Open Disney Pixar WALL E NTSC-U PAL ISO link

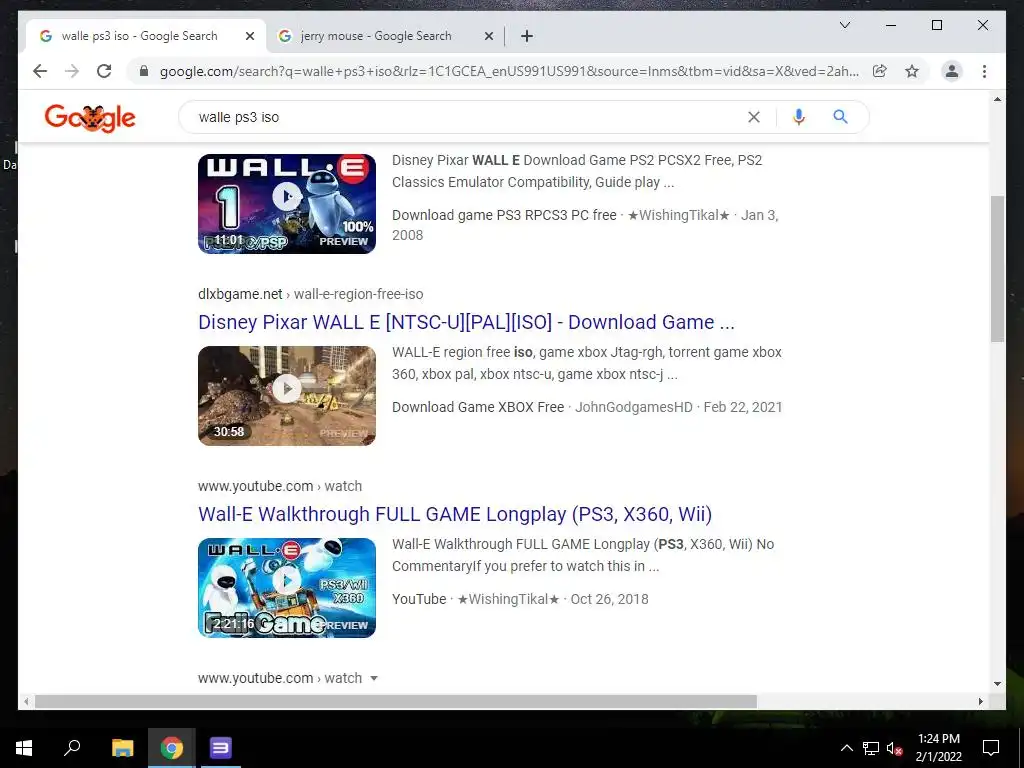pos(466,322)
